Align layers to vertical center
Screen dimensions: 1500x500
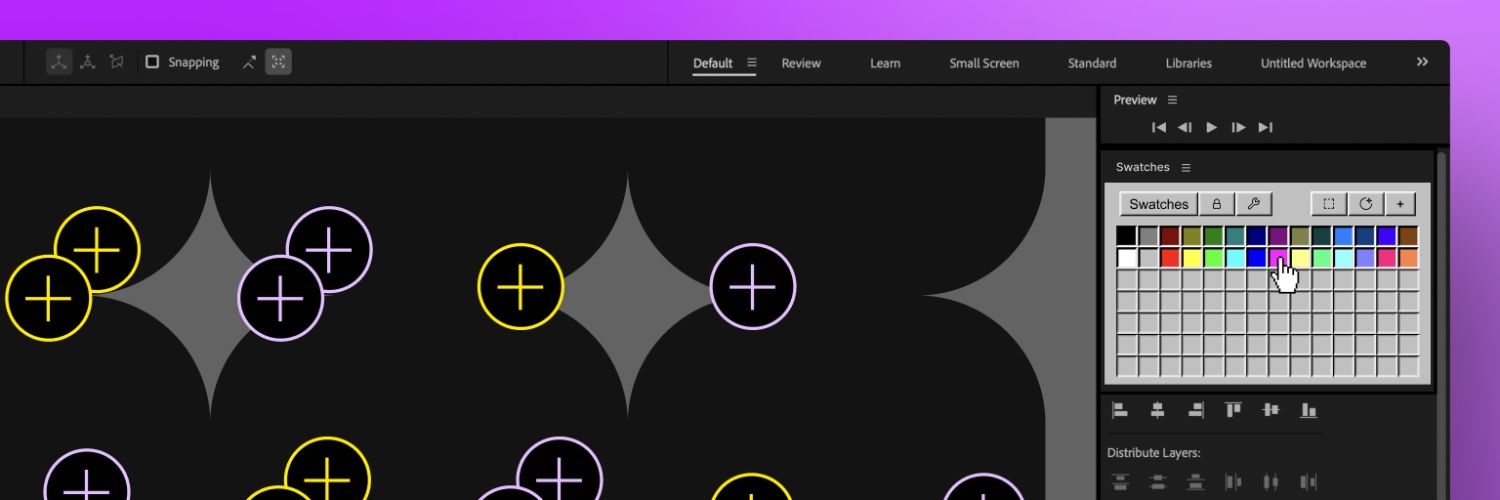[x=1271, y=410]
